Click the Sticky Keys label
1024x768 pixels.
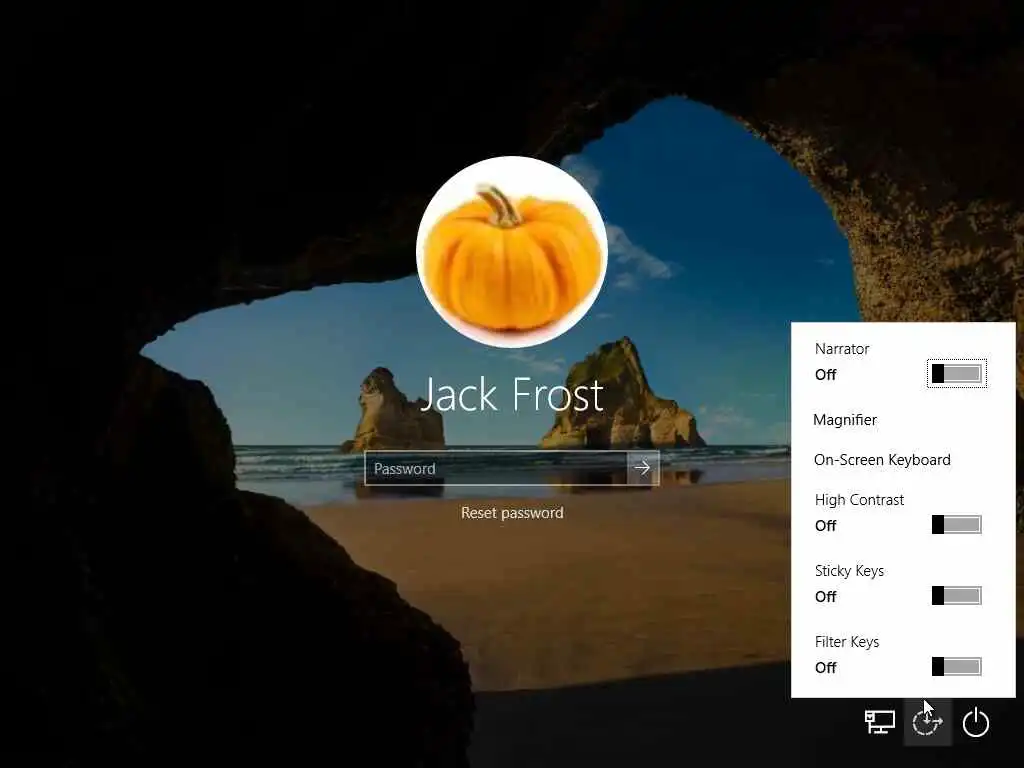[x=849, y=571]
